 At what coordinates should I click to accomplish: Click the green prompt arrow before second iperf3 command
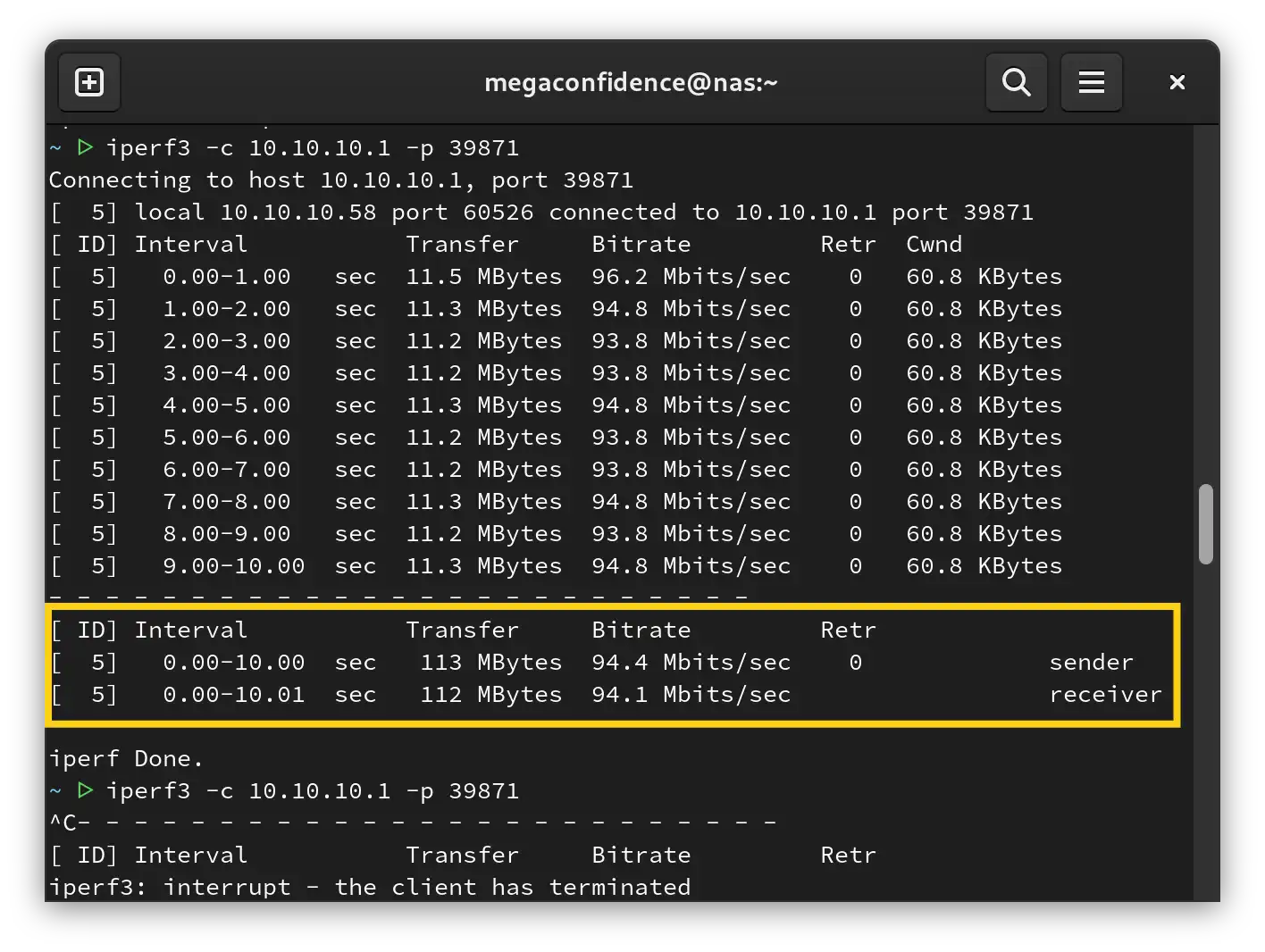click(84, 789)
